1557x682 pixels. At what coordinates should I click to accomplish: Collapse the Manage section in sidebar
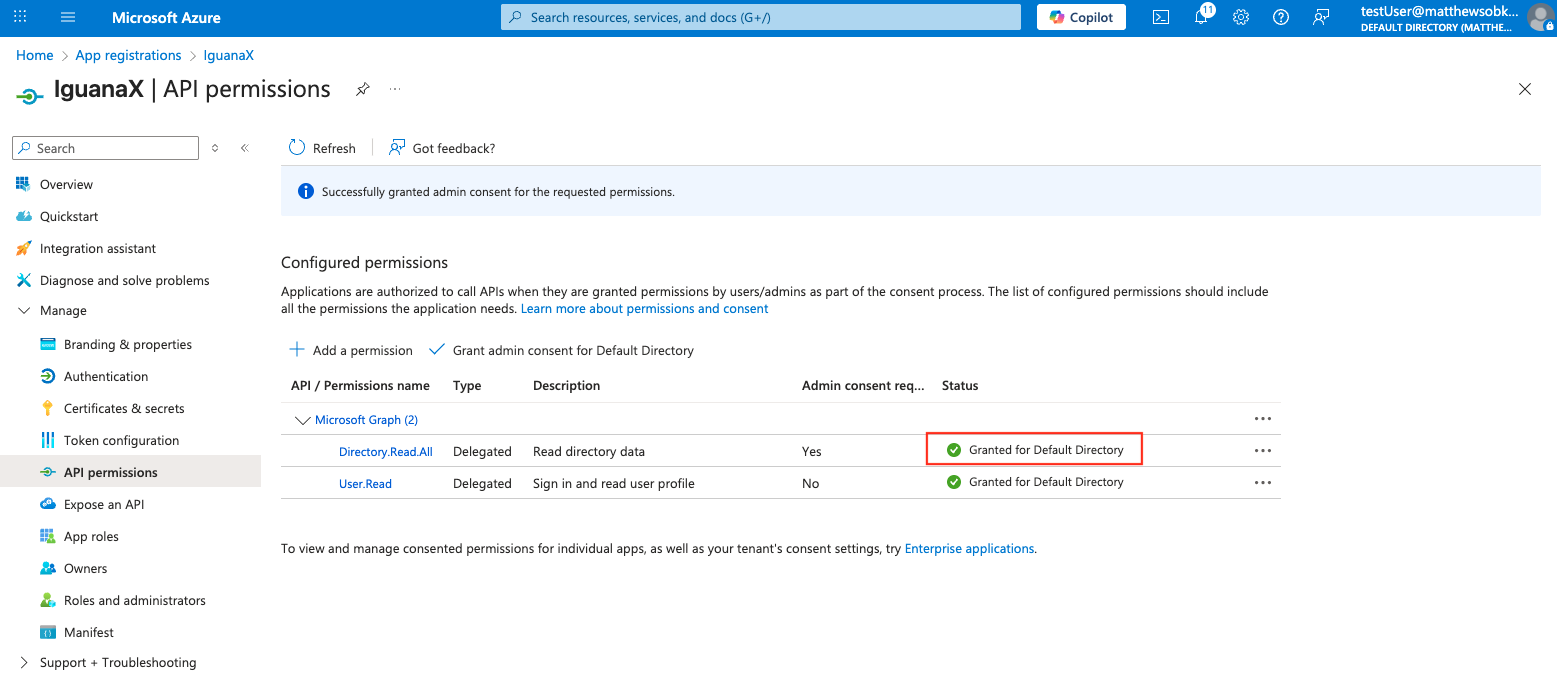coord(24,311)
